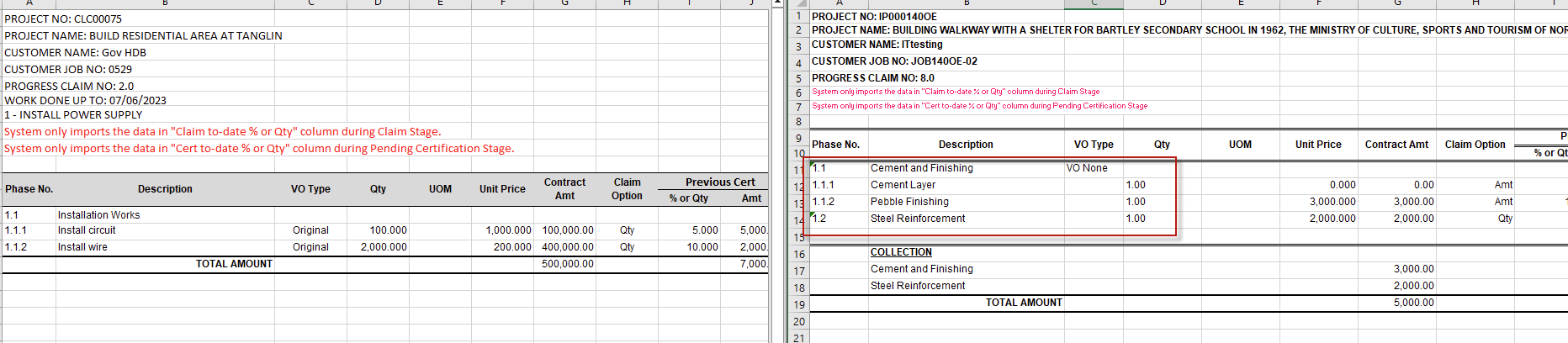Click previous cert value 5.000
Image resolution: width=1568 pixels, height=343 pixels.
705,230
